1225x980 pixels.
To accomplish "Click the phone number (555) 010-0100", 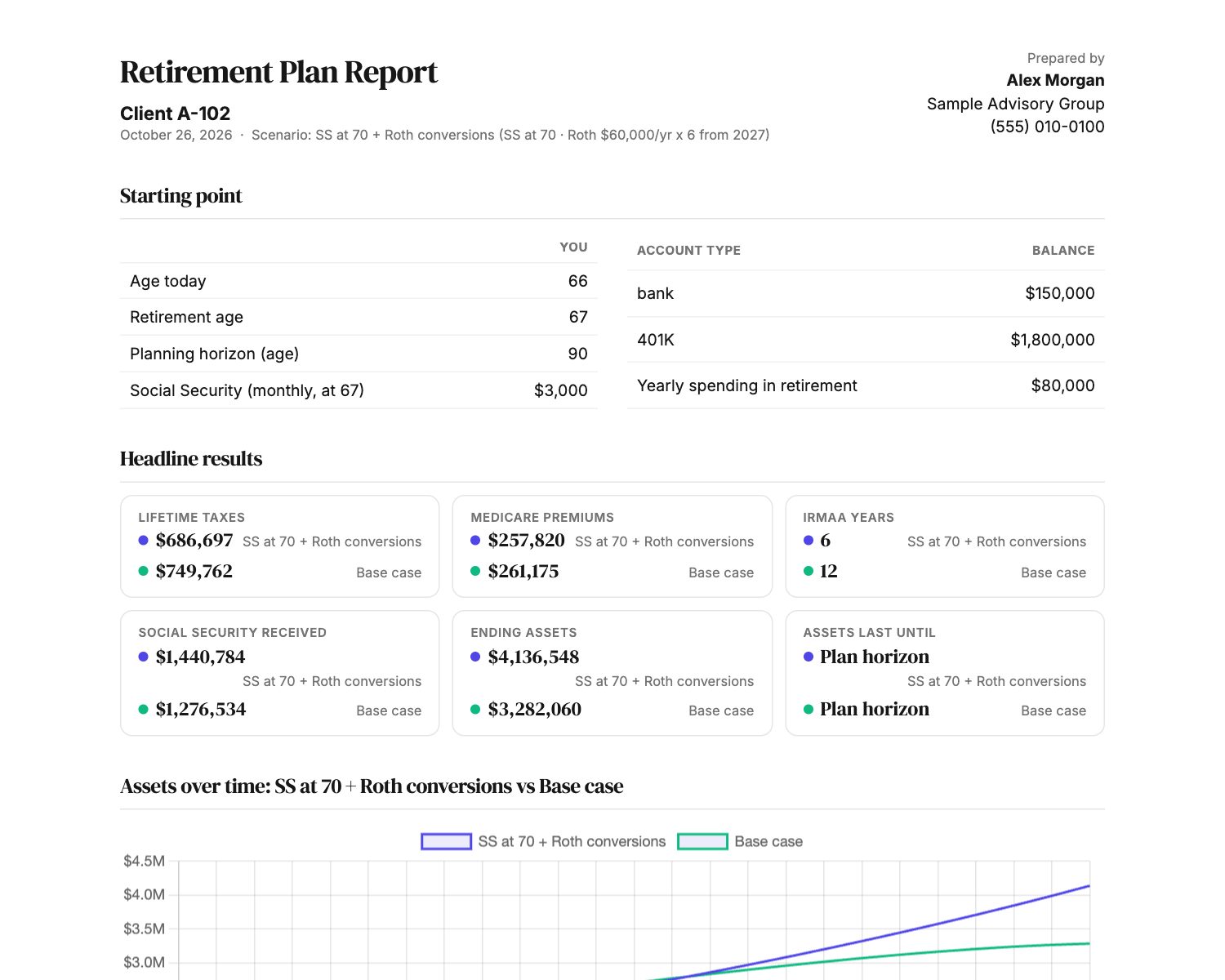I will point(1047,127).
